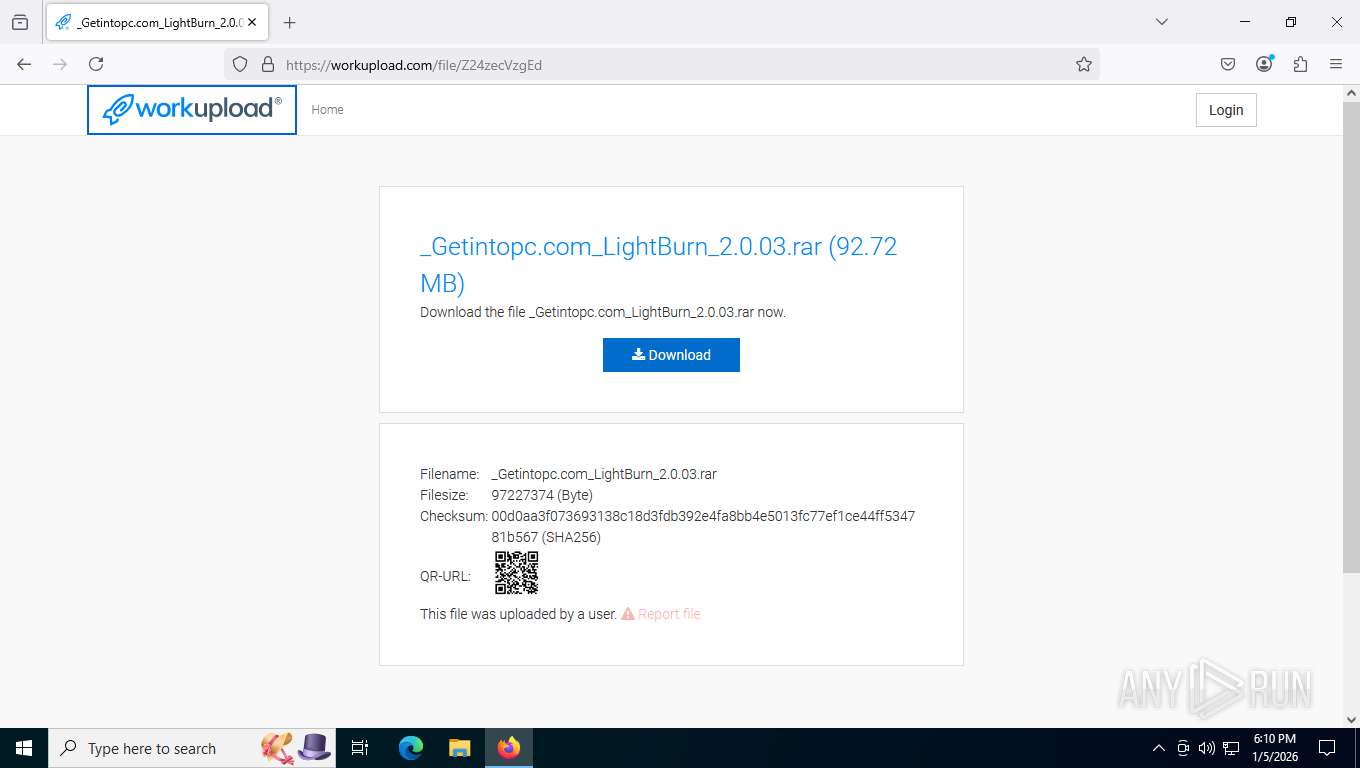The height and width of the screenshot is (768, 1360).
Task: Open meet now camera tray icon
Action: coord(1183,748)
